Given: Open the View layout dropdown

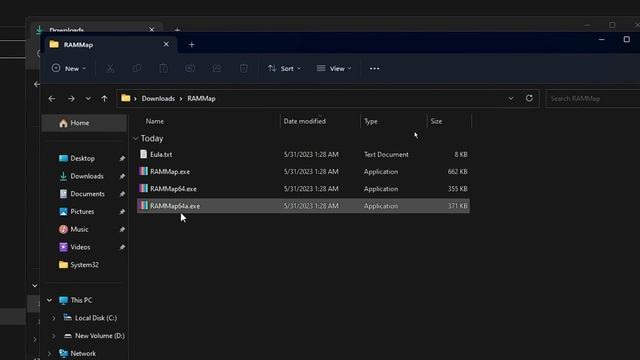Looking at the screenshot, I should (334, 69).
